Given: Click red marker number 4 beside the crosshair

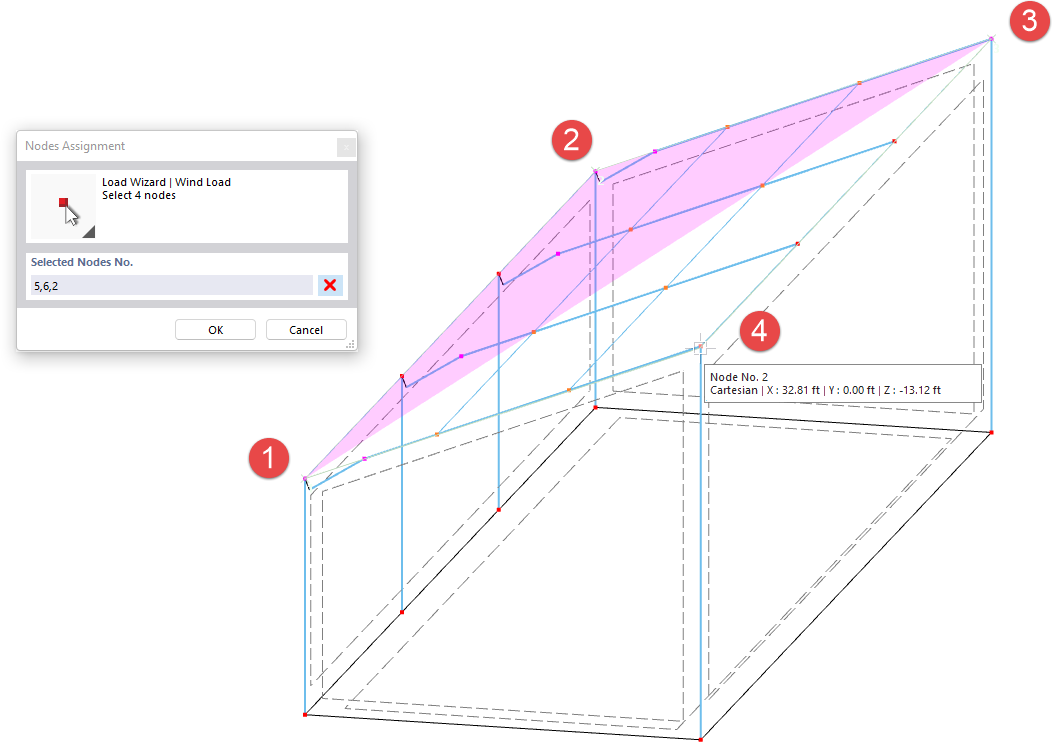Looking at the screenshot, I should point(759,332).
